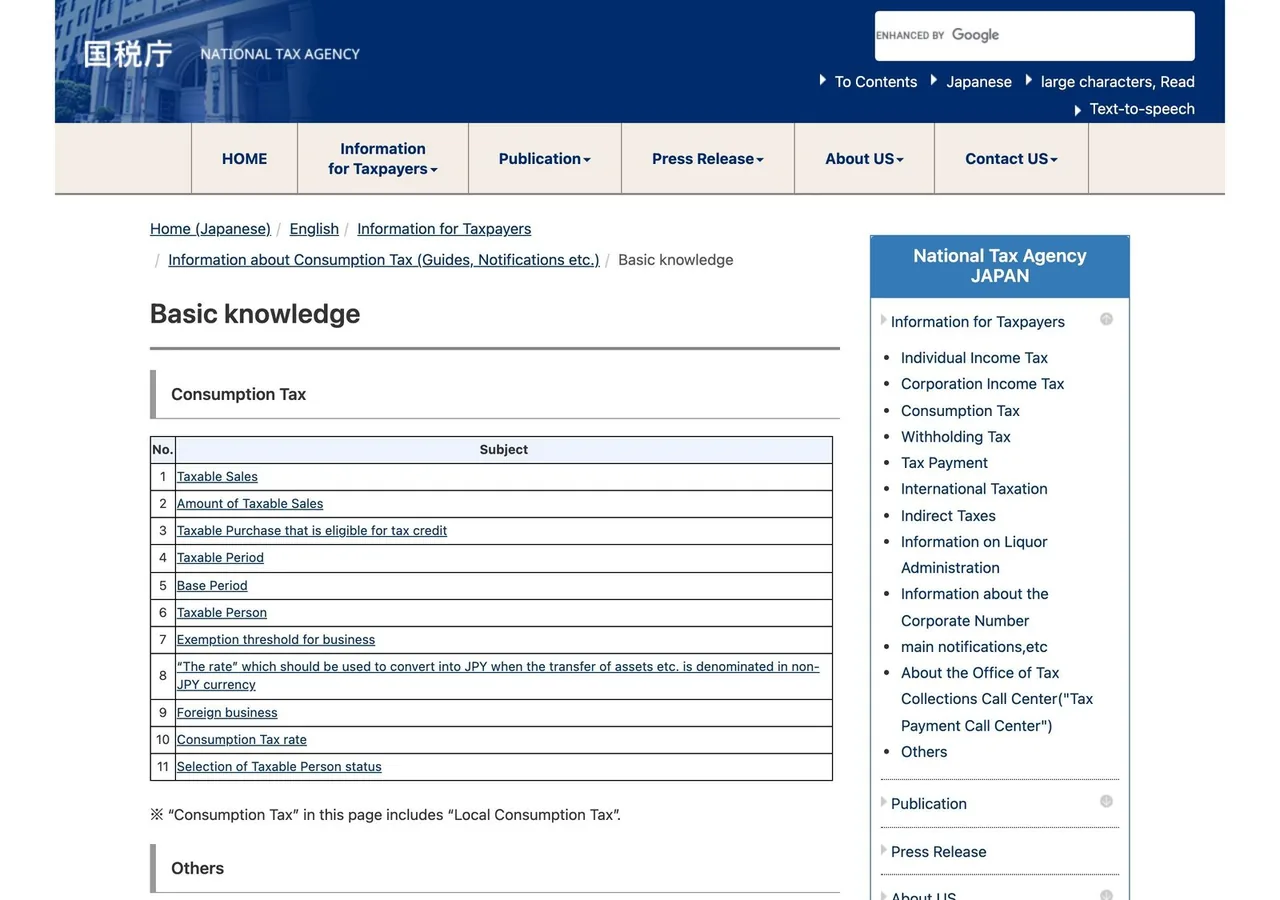
Task: Click the 国税庁 National Tax Agency logo
Action: tap(221, 53)
